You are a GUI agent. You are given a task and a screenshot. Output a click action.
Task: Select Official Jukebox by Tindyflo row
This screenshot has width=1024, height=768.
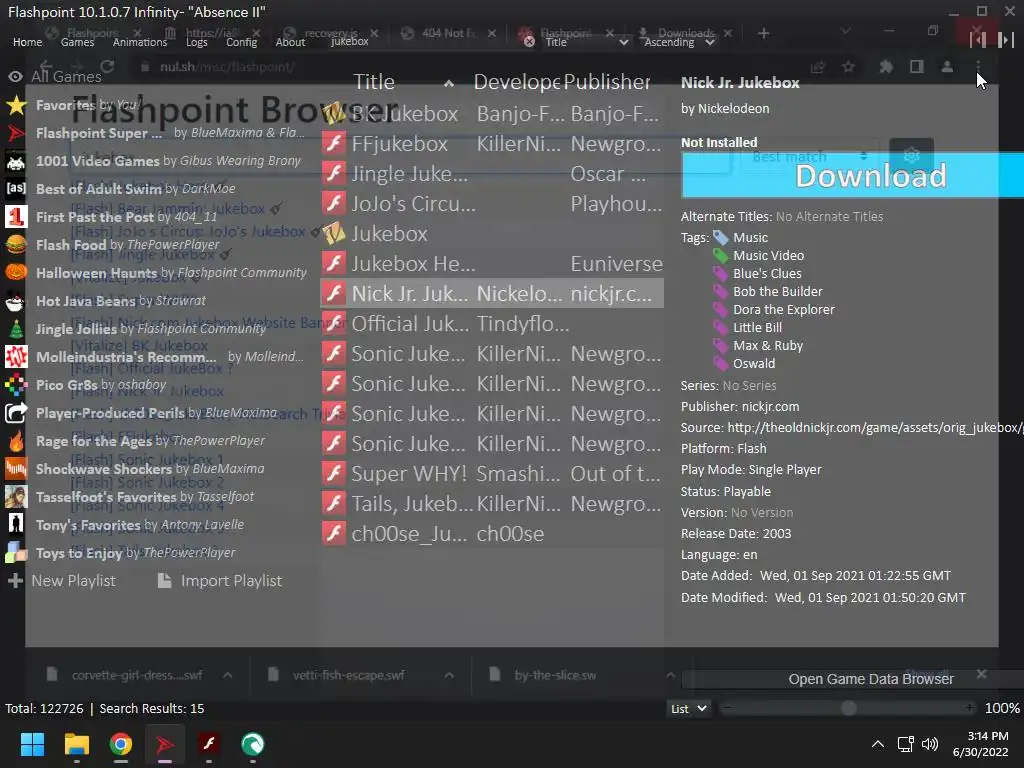492,324
